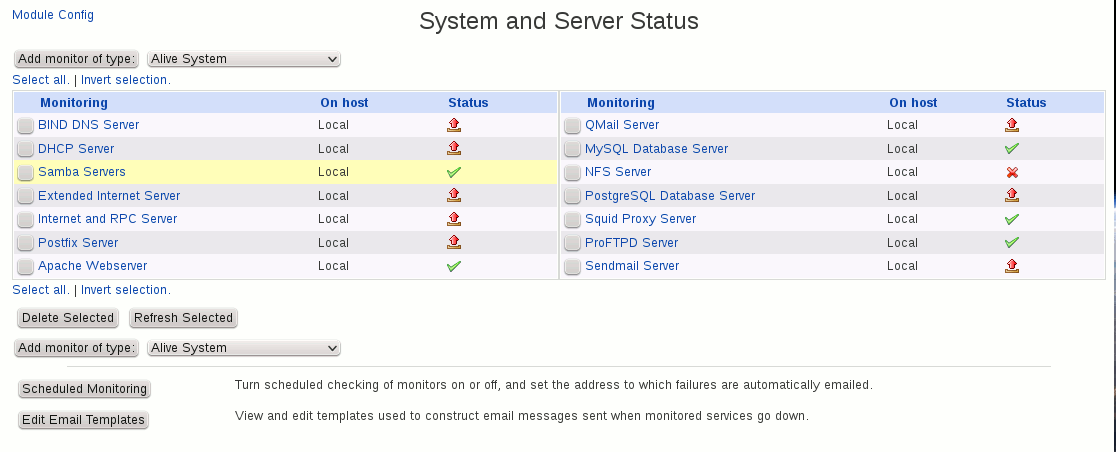Click the Sendmail Server status icon
Viewport: 1116px width, 452px height.
pyautogui.click(x=1012, y=266)
